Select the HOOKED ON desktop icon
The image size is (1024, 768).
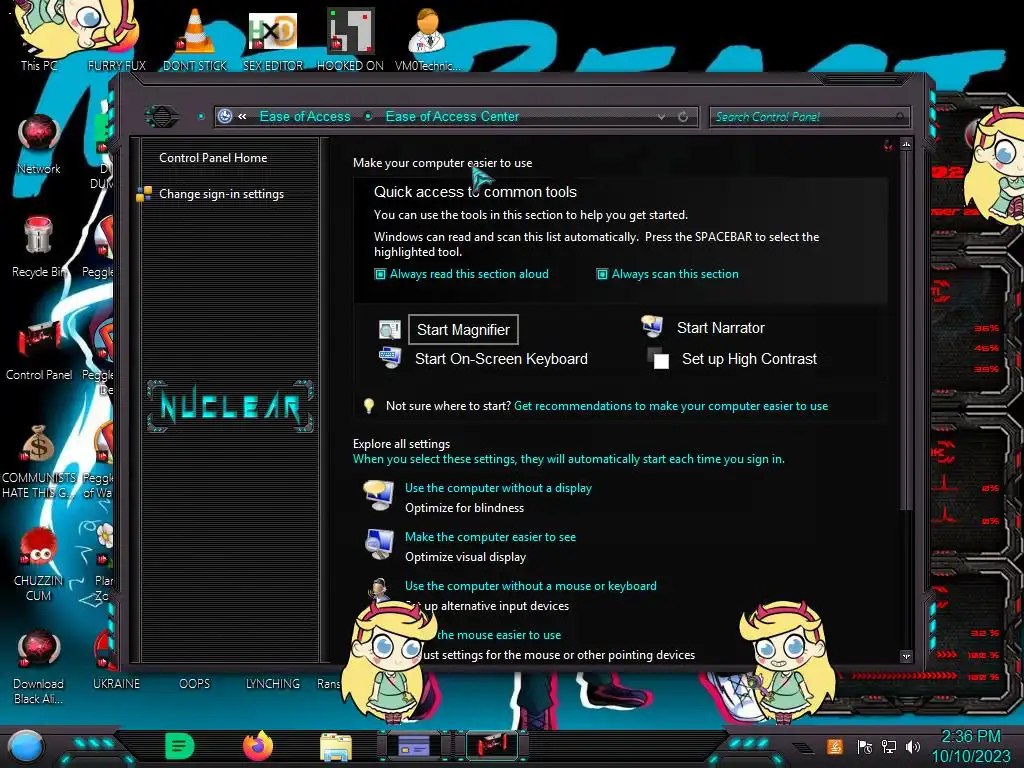tap(350, 39)
